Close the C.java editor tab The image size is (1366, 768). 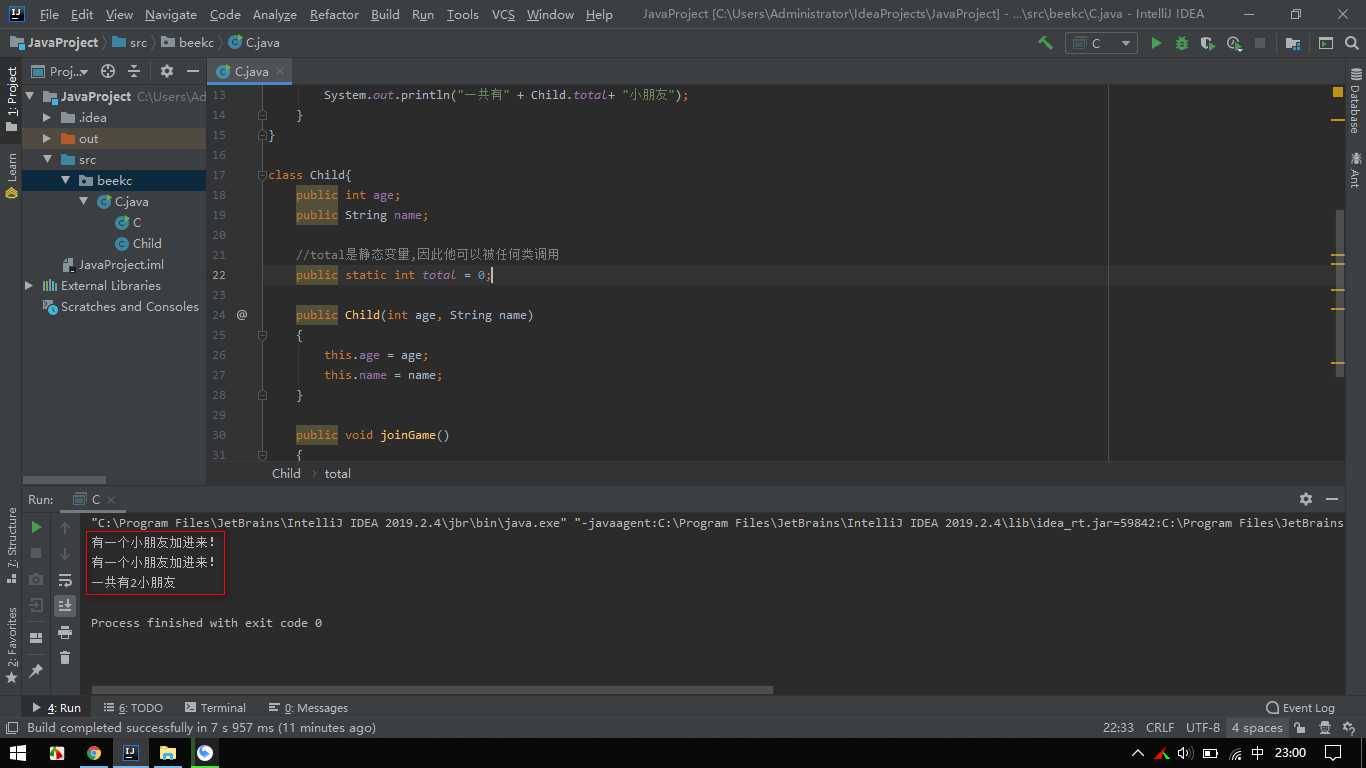point(281,71)
